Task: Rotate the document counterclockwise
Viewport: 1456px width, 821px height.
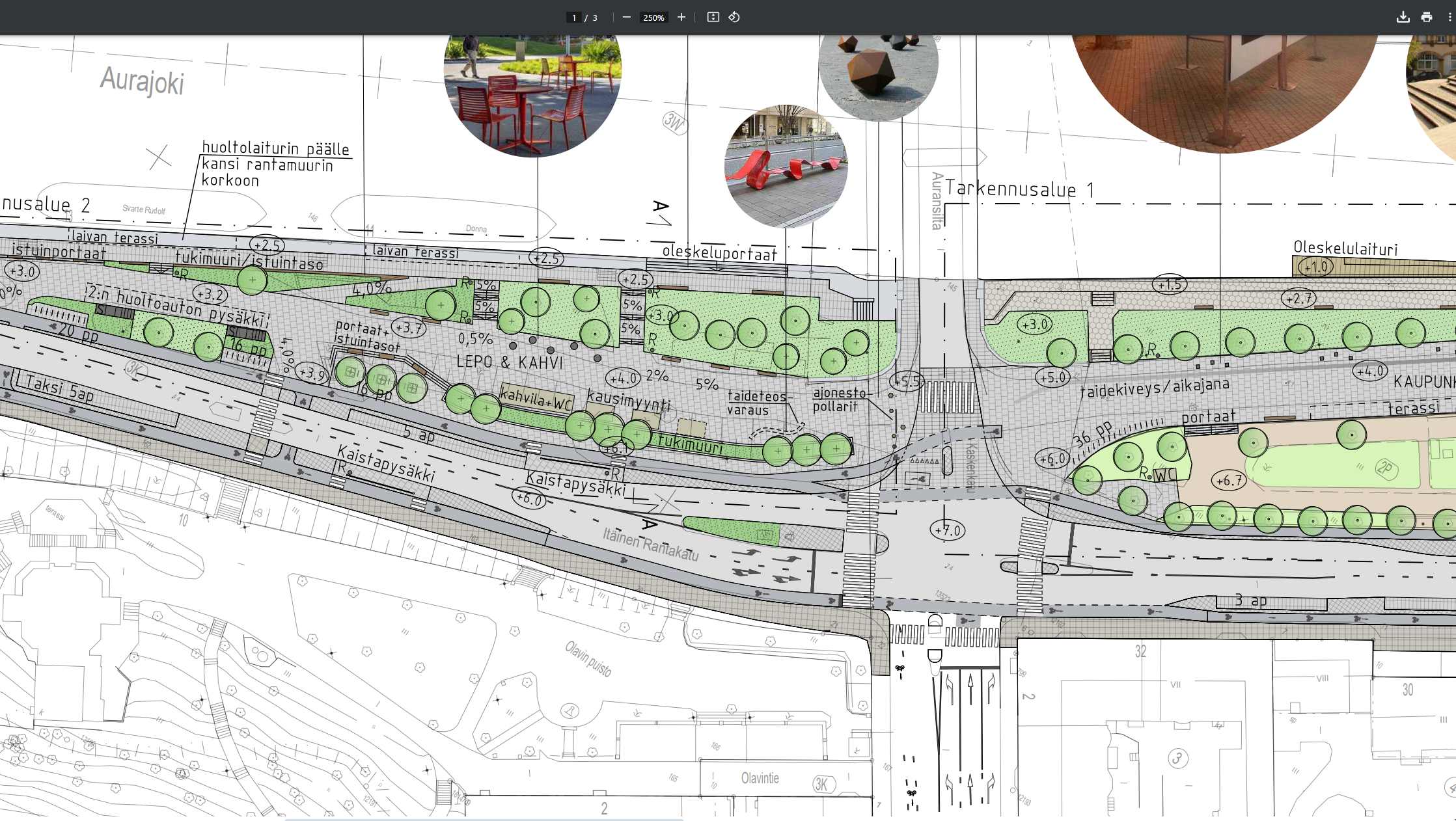Action: [734, 18]
